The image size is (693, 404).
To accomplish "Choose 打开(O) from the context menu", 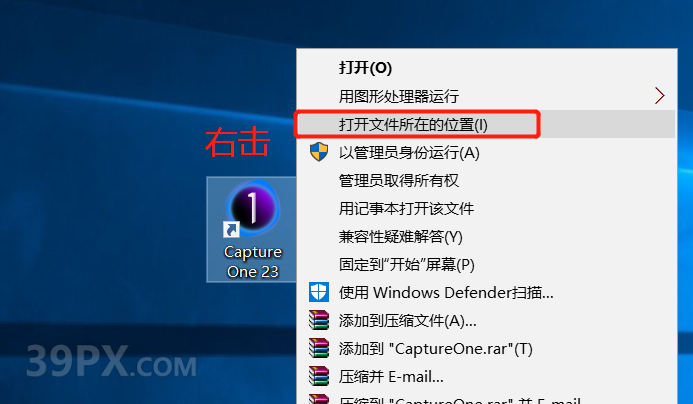I will (x=487, y=68).
